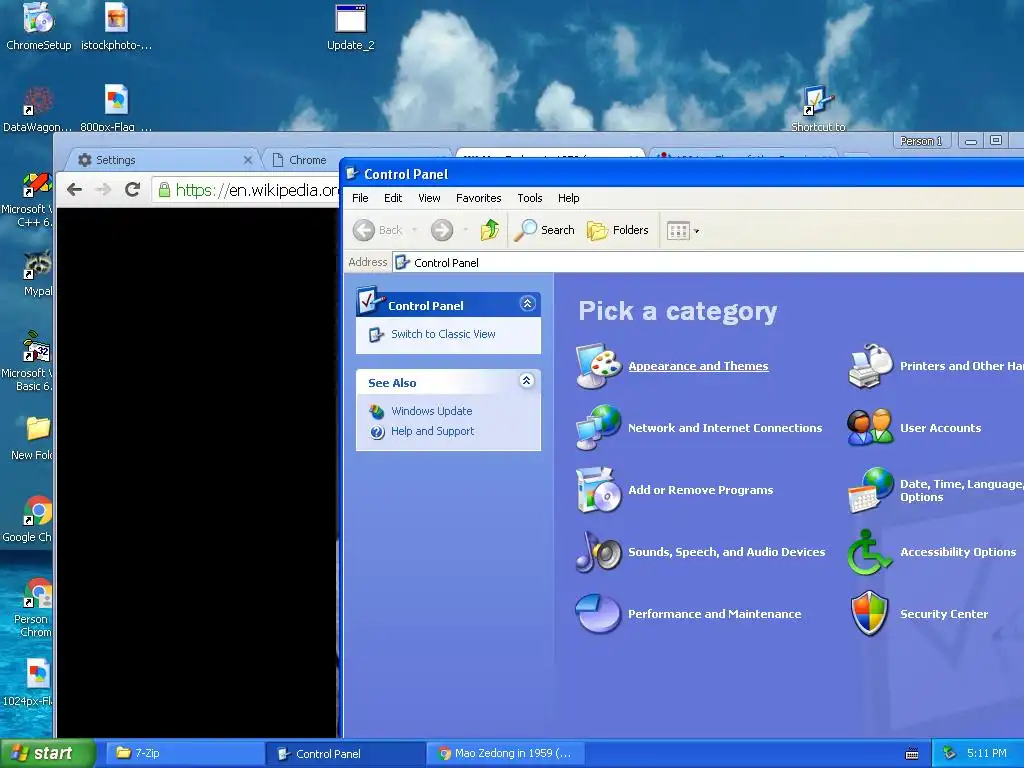Click the Control Panel address bar field

709,263
